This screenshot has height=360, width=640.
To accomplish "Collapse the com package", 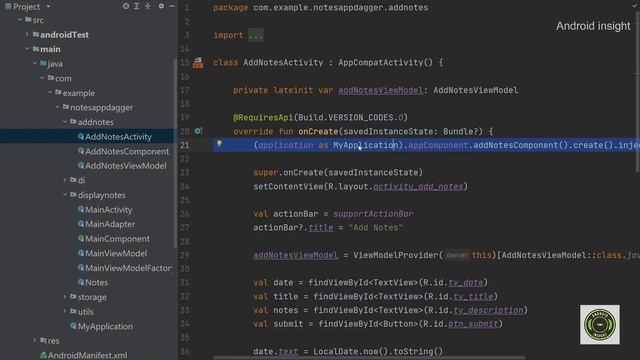I will click(x=42, y=78).
